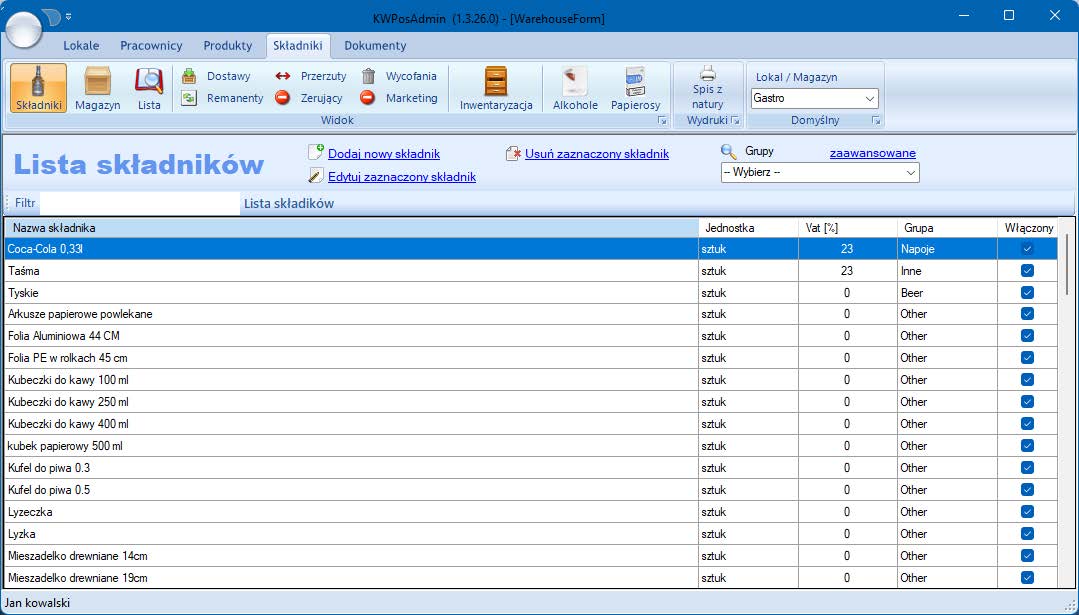The image size is (1079, 615).
Task: Show Dostawy deliveries view
Action: (217, 76)
